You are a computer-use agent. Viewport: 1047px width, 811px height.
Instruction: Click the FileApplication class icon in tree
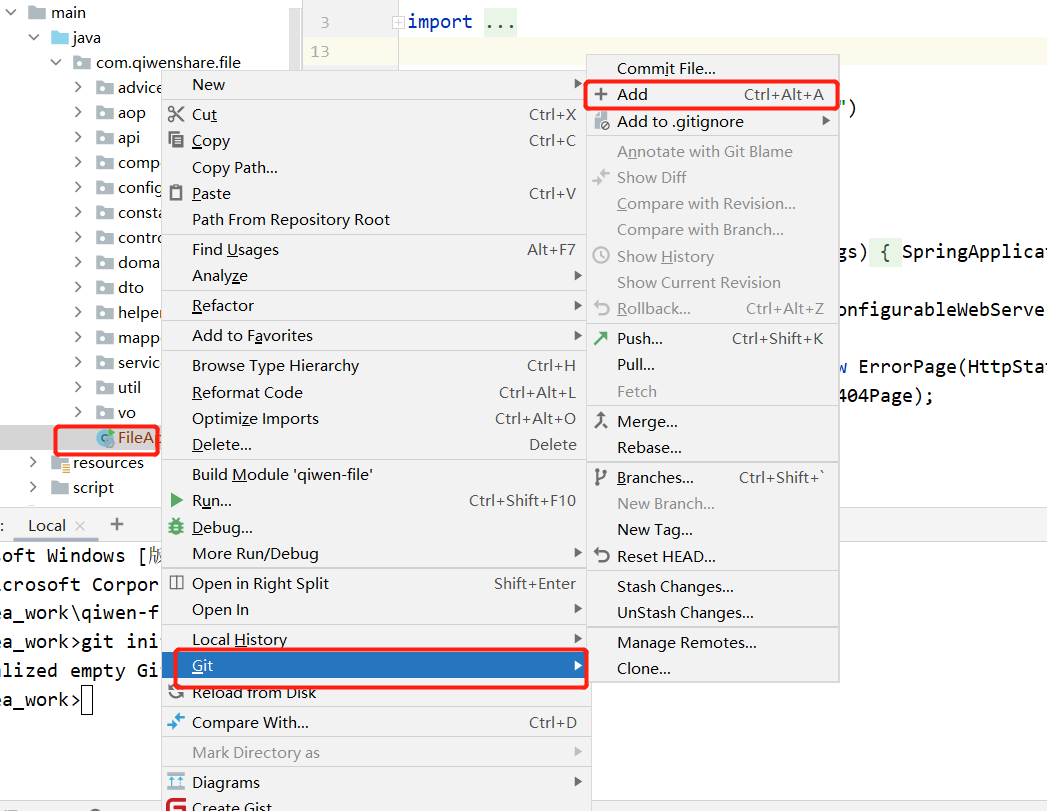(106, 437)
